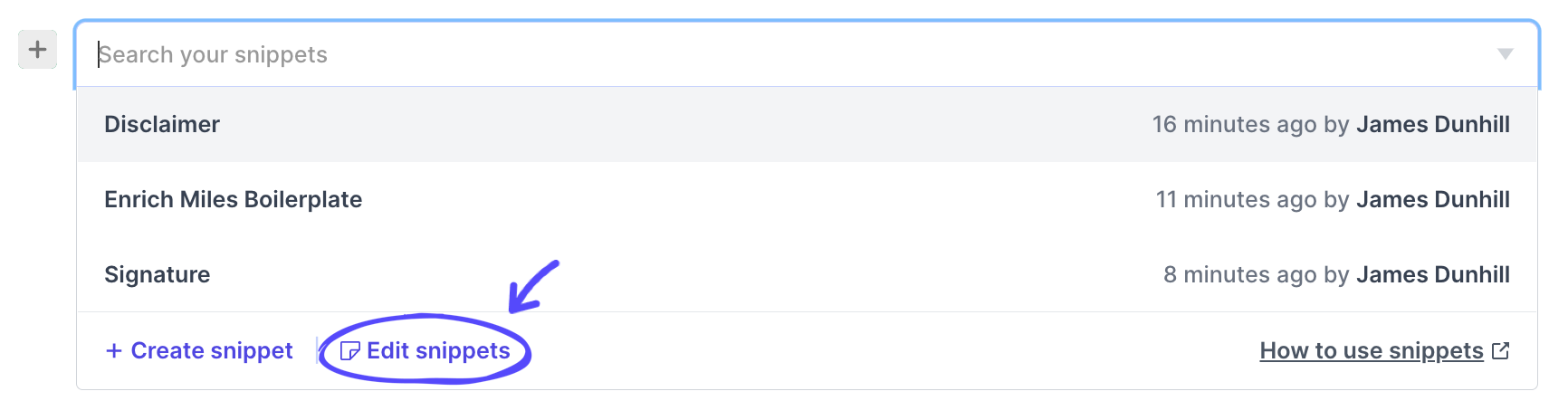Image resolution: width=1568 pixels, height=420 pixels.
Task: Collapse the snippets dropdown arrow
Action: 1505,54
